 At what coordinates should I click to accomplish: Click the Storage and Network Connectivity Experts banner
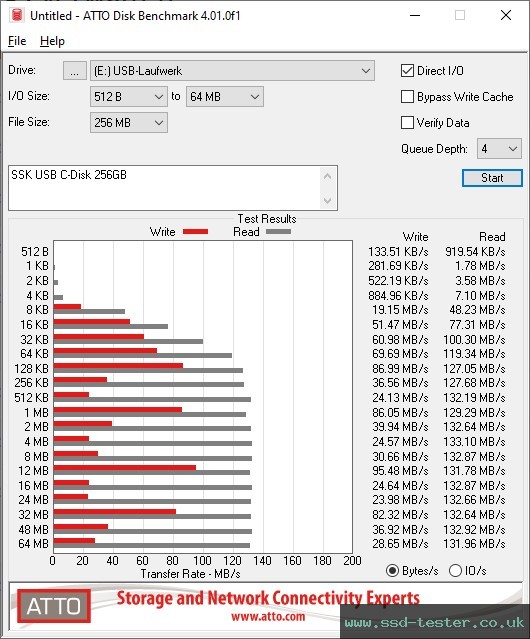click(x=268, y=598)
